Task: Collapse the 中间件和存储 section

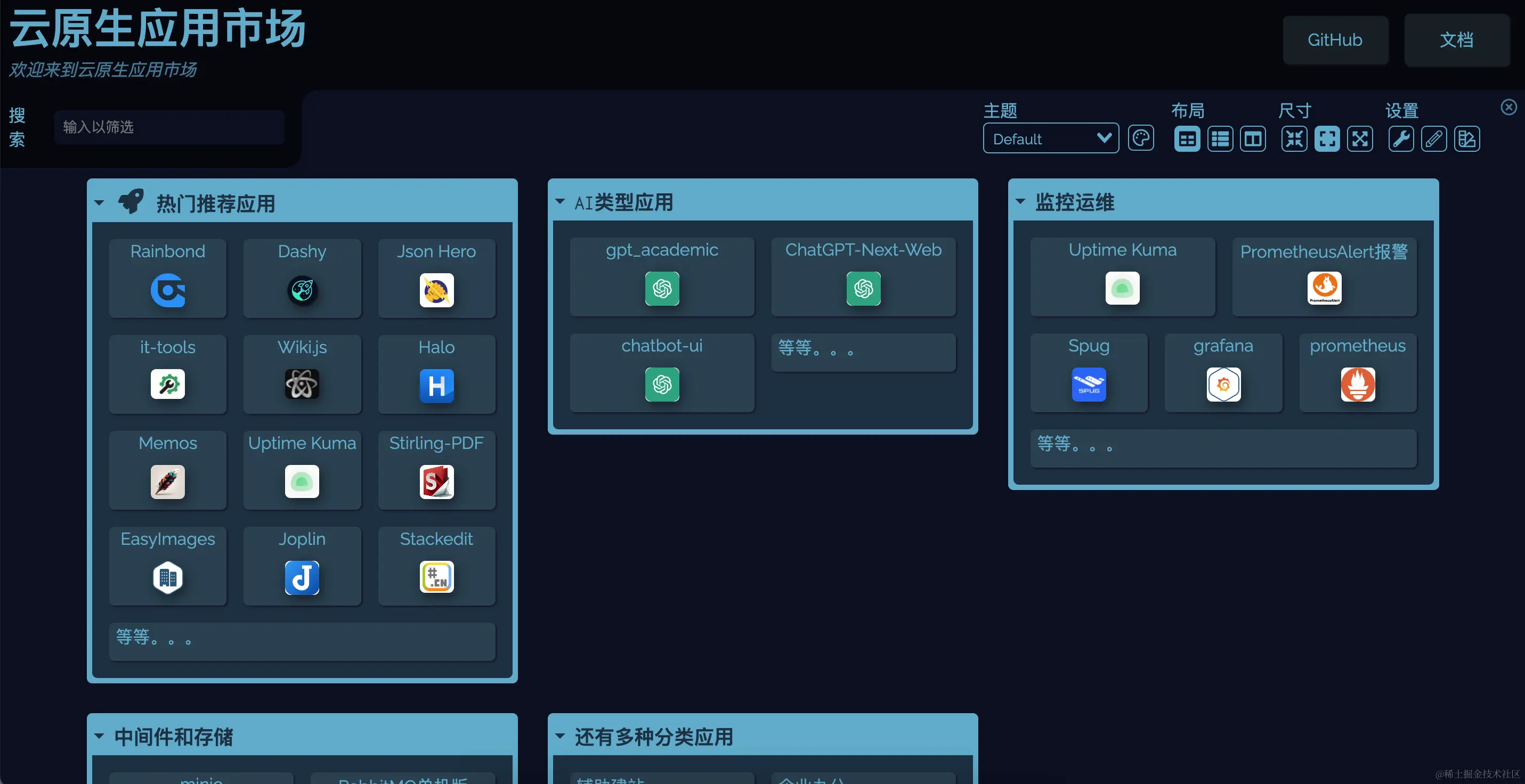Action: 99,737
